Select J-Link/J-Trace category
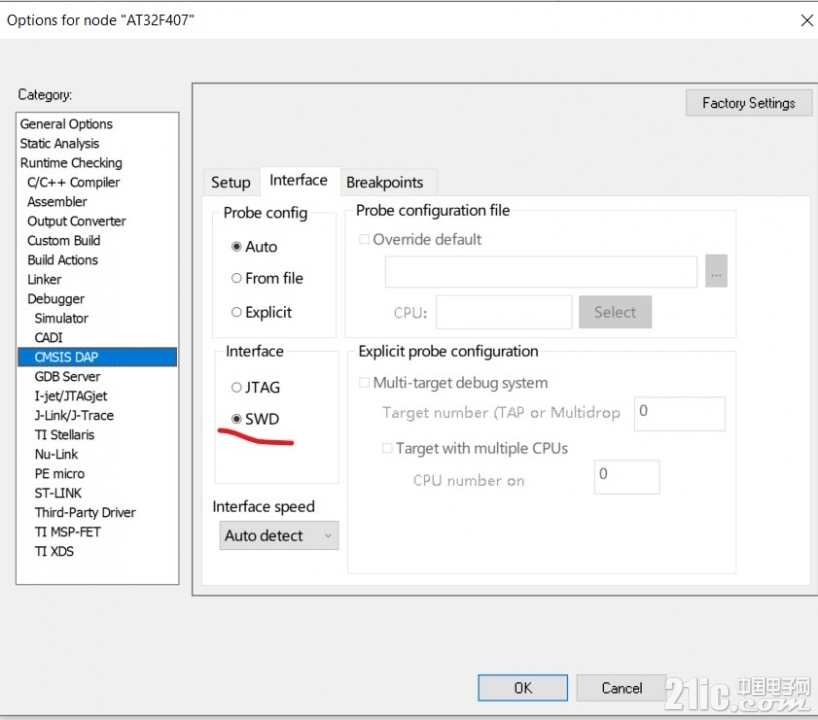Viewport: 818px width, 720px height. pos(74,415)
